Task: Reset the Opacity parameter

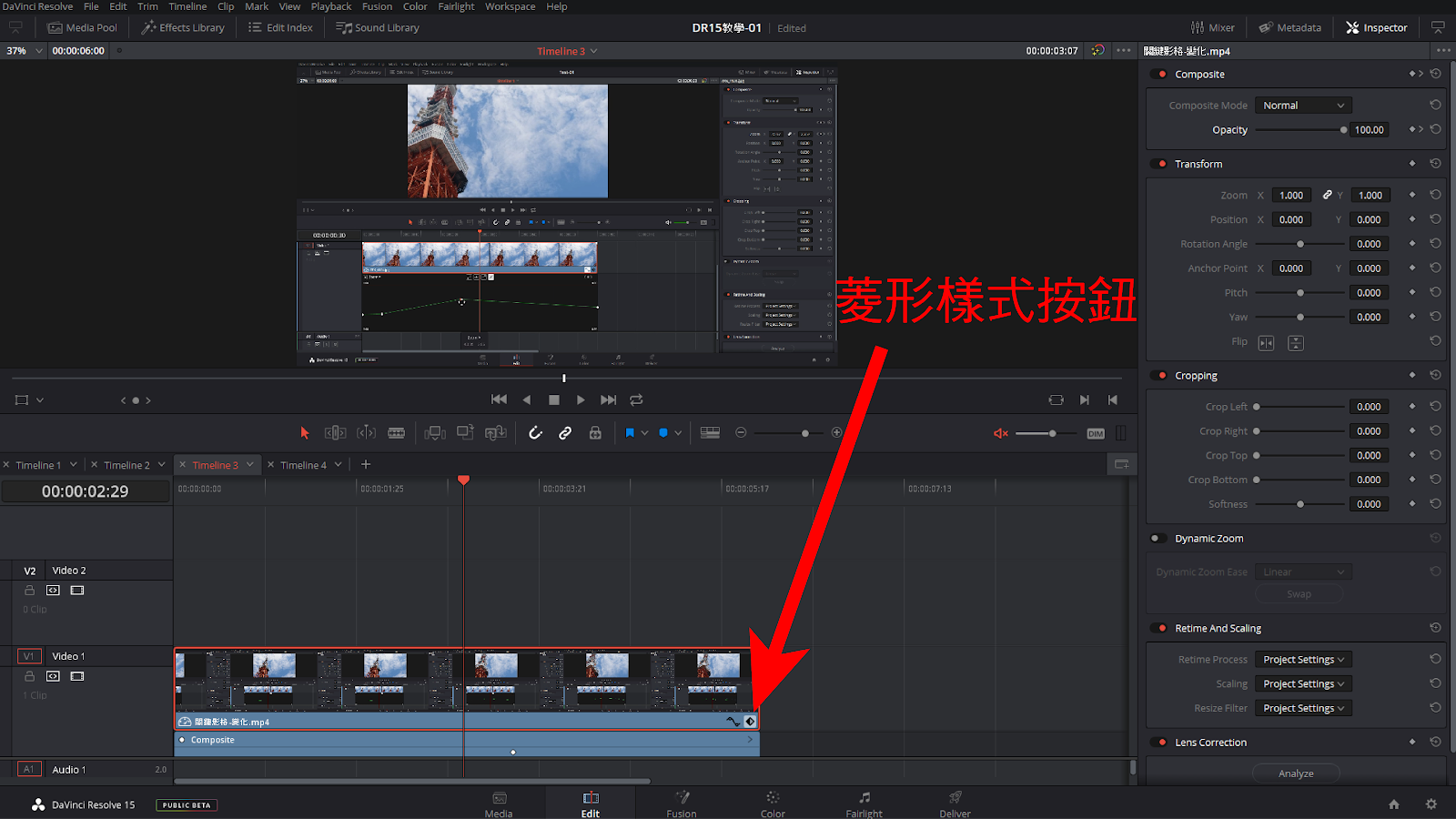Action: [x=1435, y=129]
